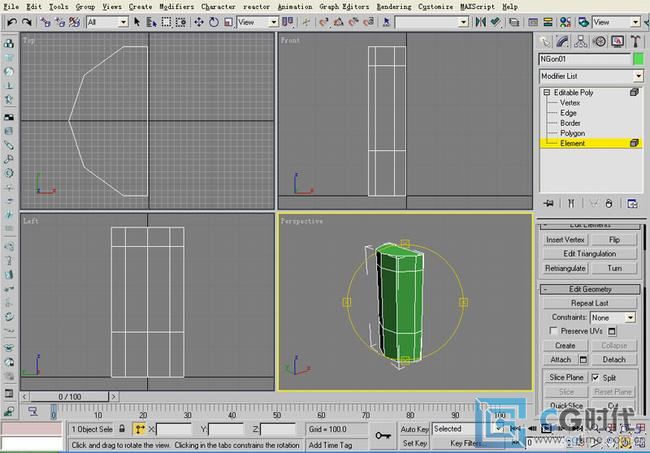
Task: Uncheck the Split checkbox
Action: tap(596, 378)
